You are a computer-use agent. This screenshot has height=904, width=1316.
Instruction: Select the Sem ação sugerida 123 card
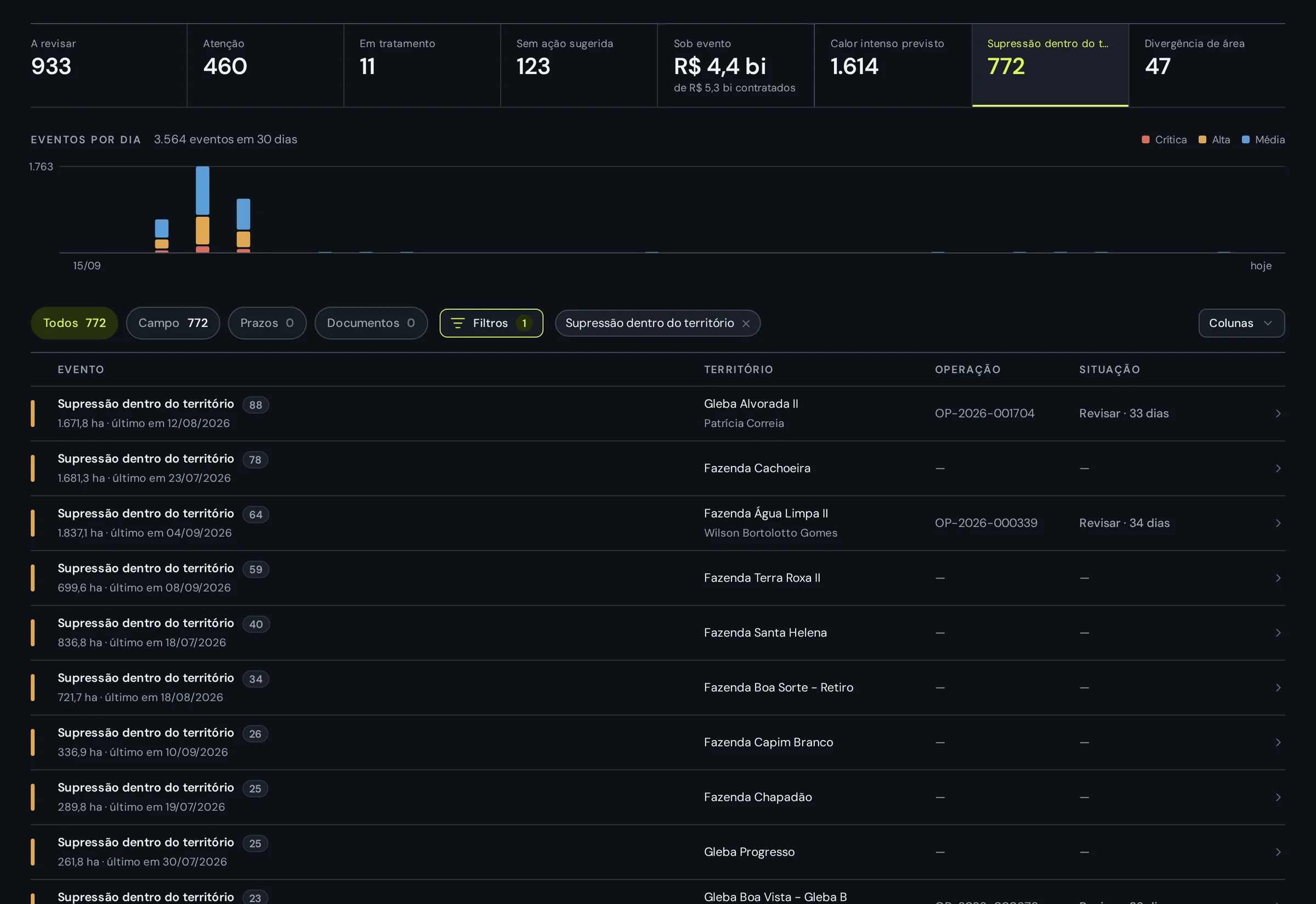pos(579,65)
